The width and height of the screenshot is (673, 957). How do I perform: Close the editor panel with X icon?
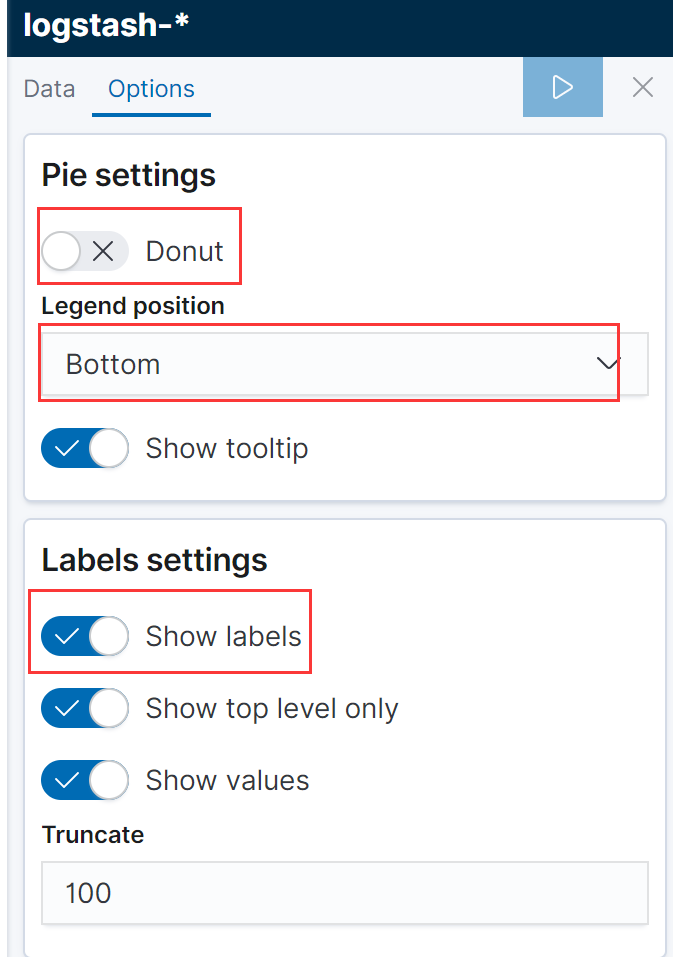(642, 87)
